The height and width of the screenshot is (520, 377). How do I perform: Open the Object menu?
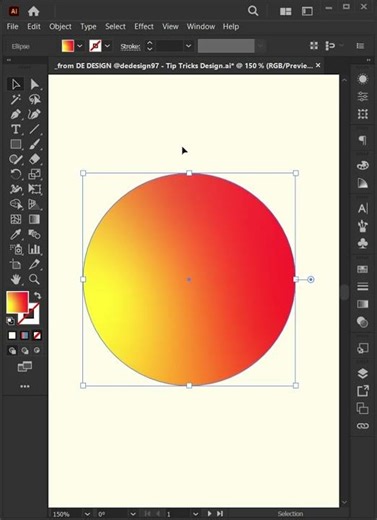point(60,26)
